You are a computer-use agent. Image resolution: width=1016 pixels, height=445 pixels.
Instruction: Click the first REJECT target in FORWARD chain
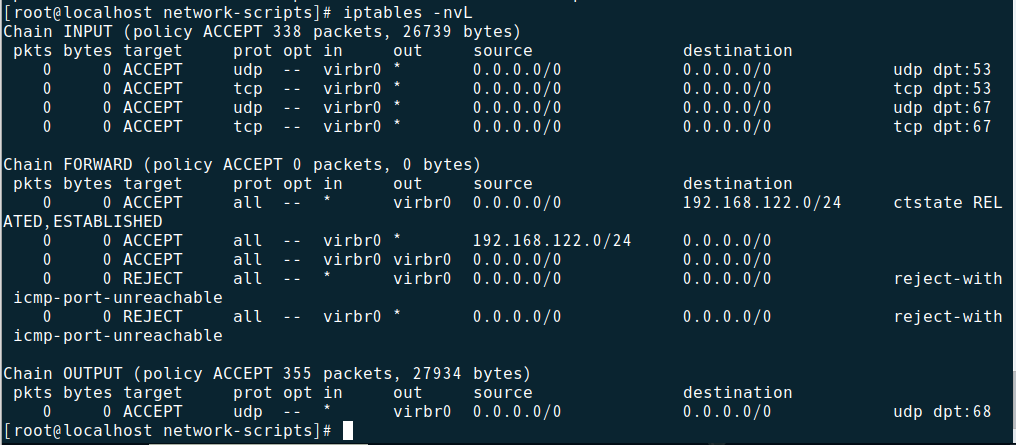[x=153, y=279]
